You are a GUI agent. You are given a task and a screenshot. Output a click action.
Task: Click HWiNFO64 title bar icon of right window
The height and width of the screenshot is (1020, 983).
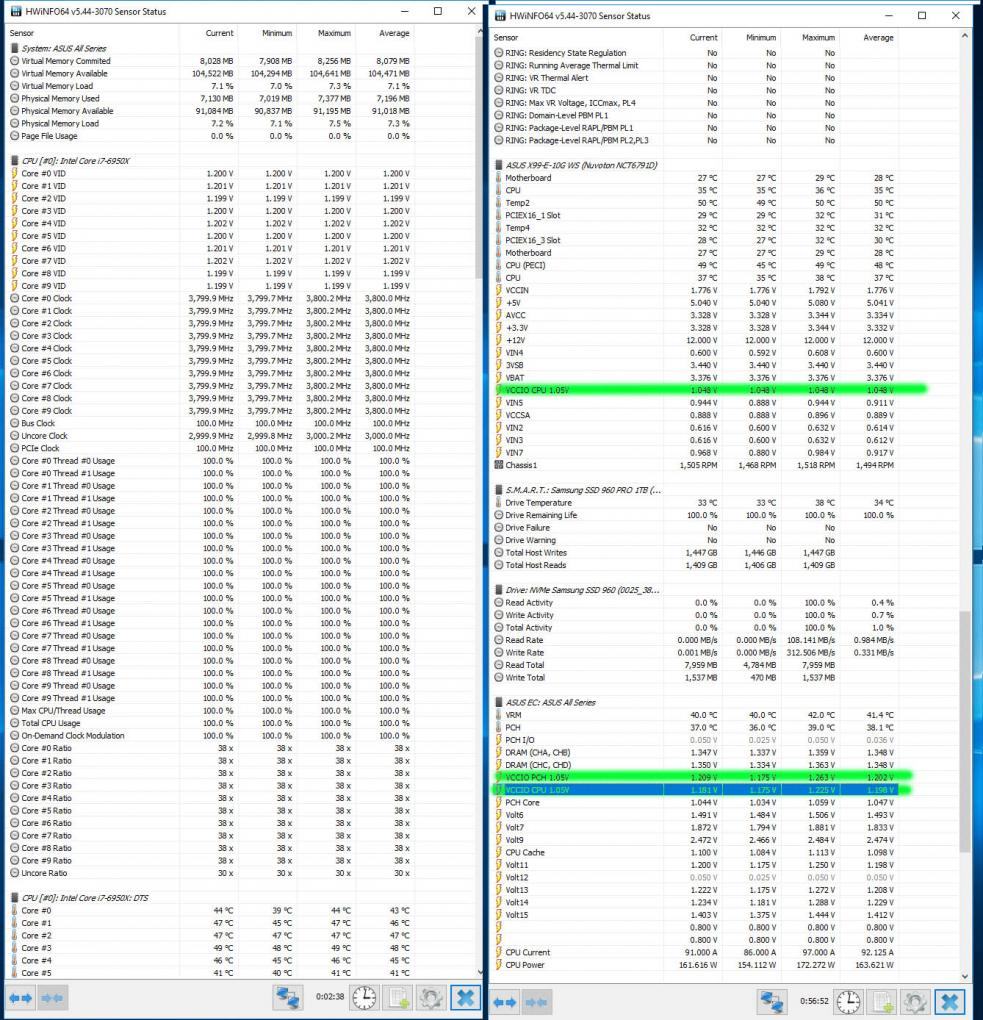click(x=500, y=16)
